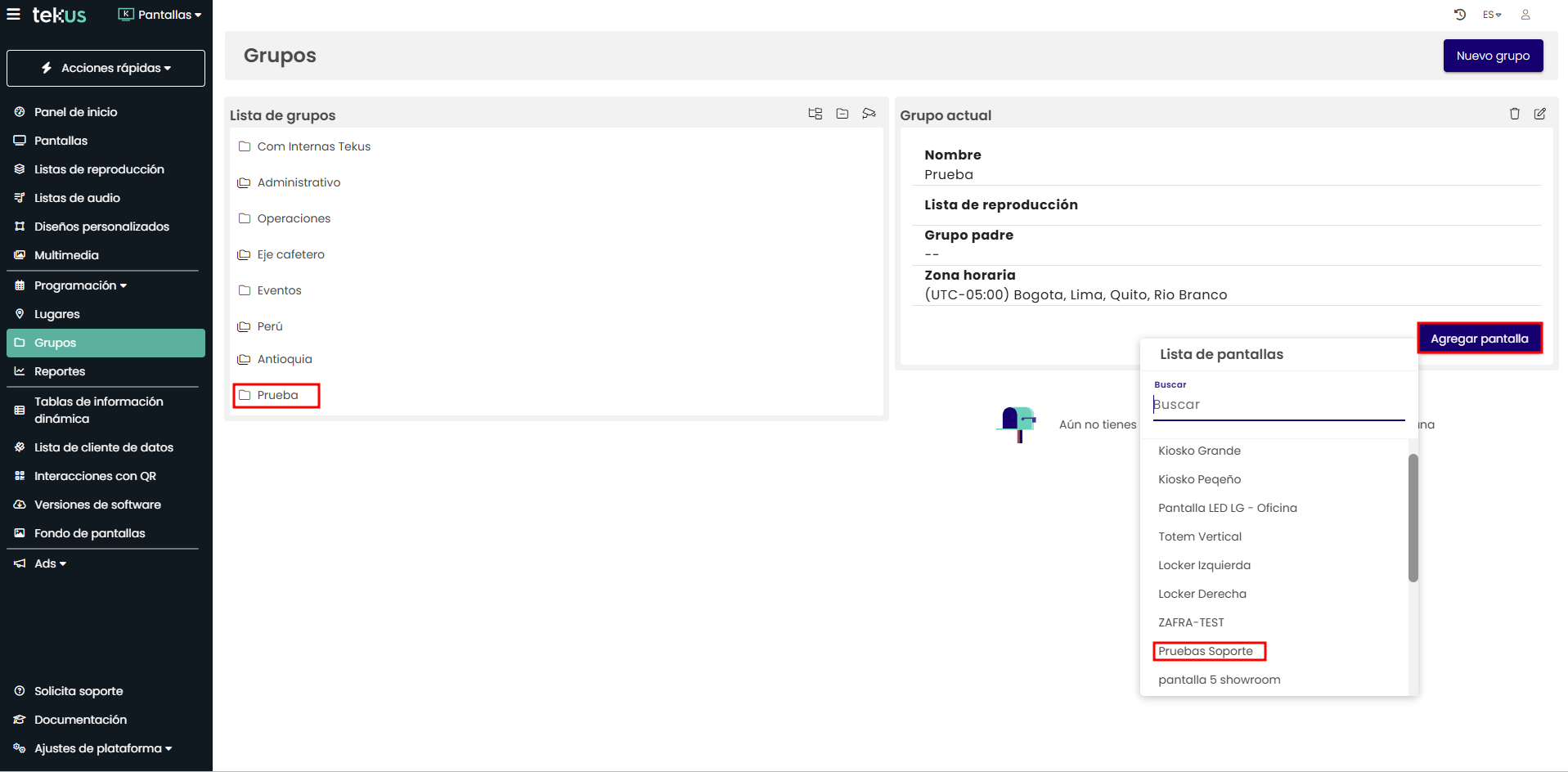Open the user profile icon

click(x=1525, y=15)
